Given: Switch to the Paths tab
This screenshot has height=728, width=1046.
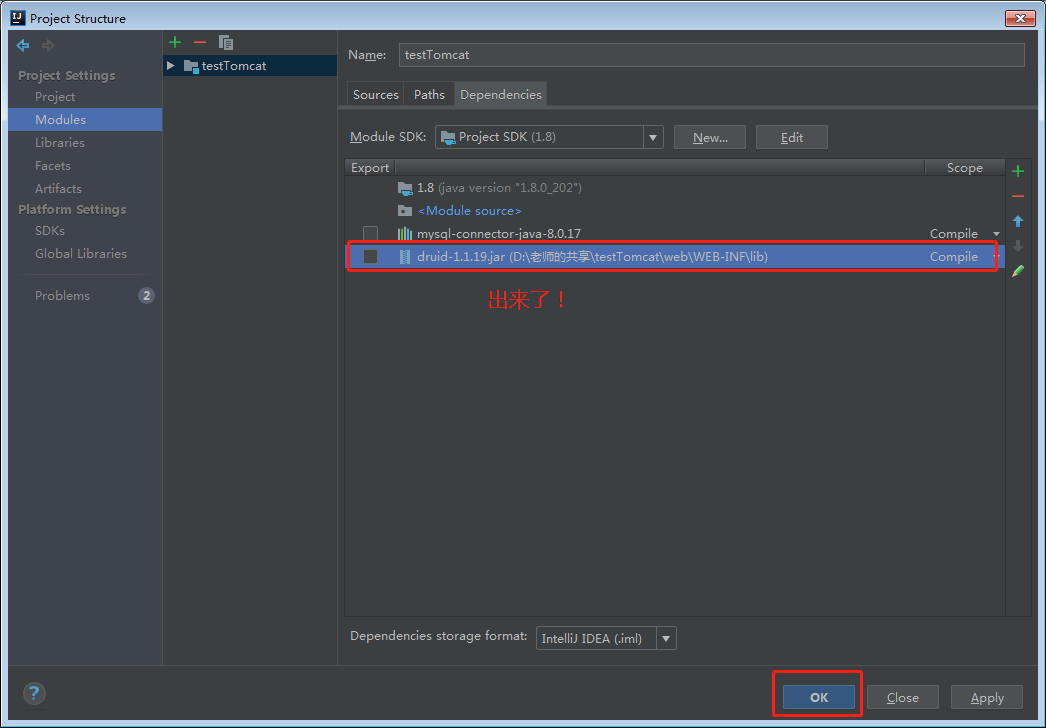Looking at the screenshot, I should click(429, 95).
